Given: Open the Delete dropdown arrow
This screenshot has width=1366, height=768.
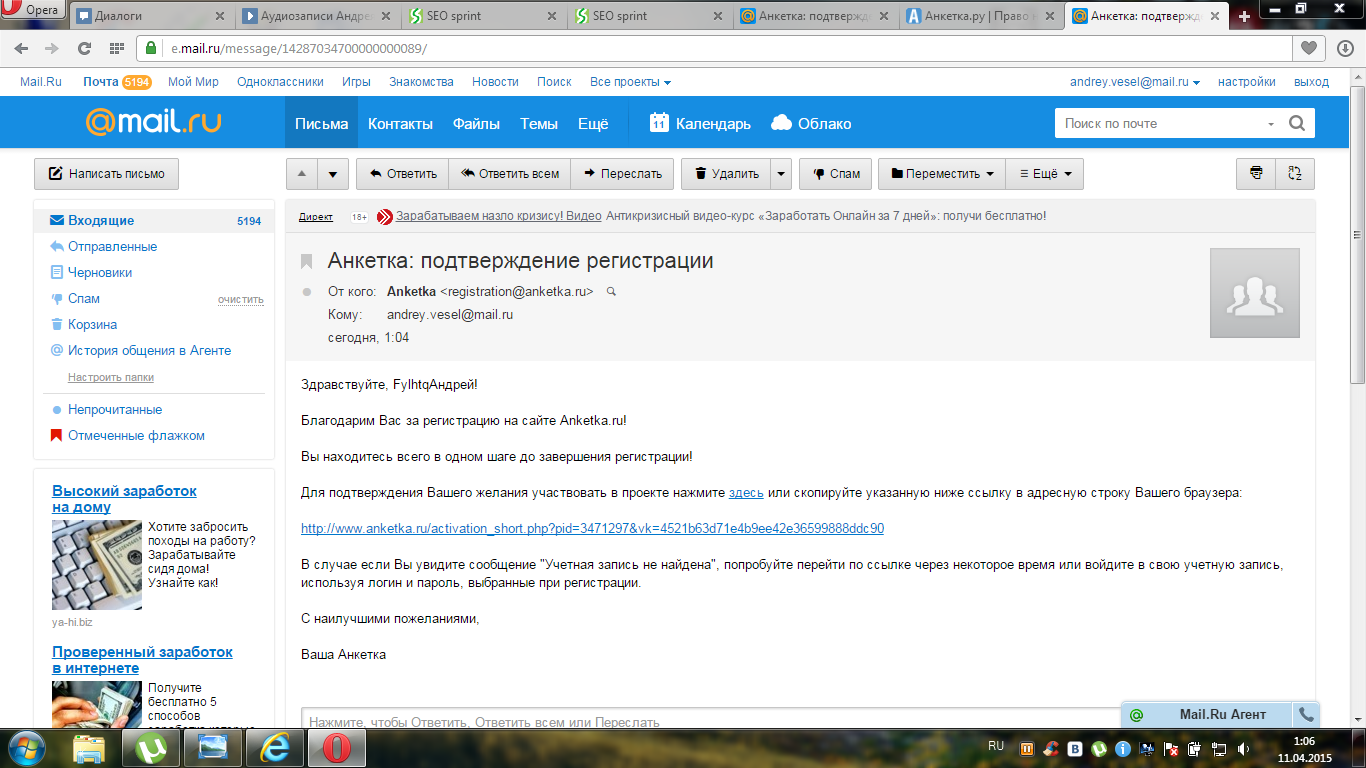Looking at the screenshot, I should 781,174.
